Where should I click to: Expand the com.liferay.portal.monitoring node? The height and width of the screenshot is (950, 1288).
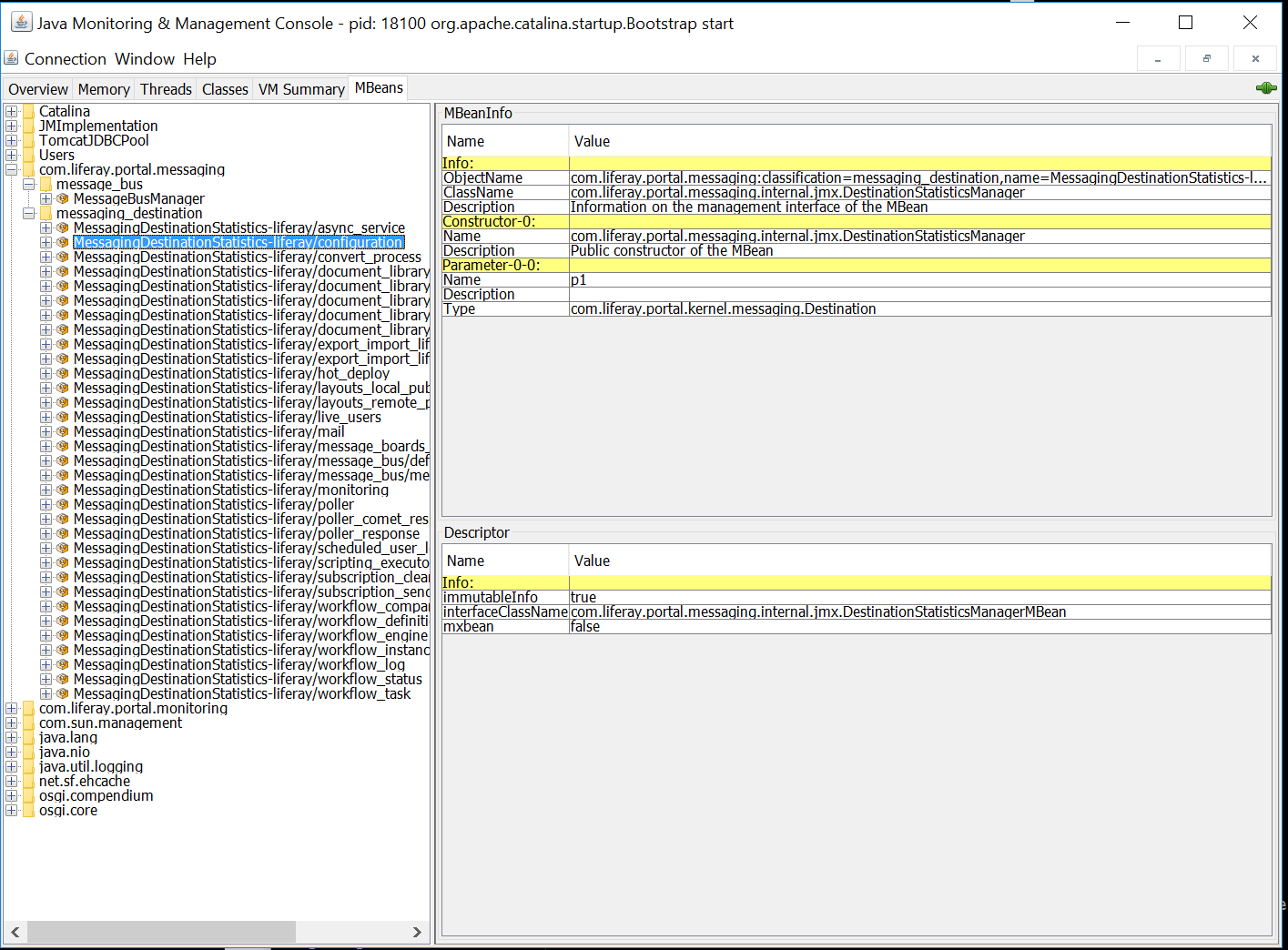[x=11, y=708]
